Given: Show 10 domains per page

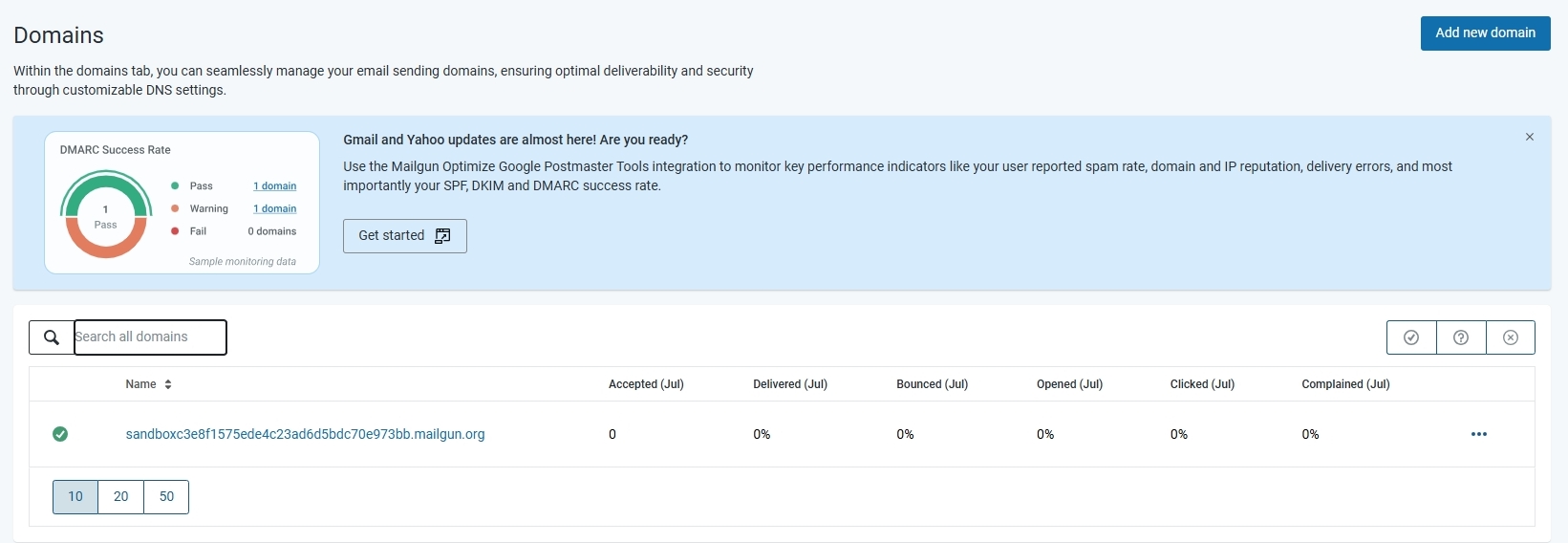Looking at the screenshot, I should coord(75,497).
